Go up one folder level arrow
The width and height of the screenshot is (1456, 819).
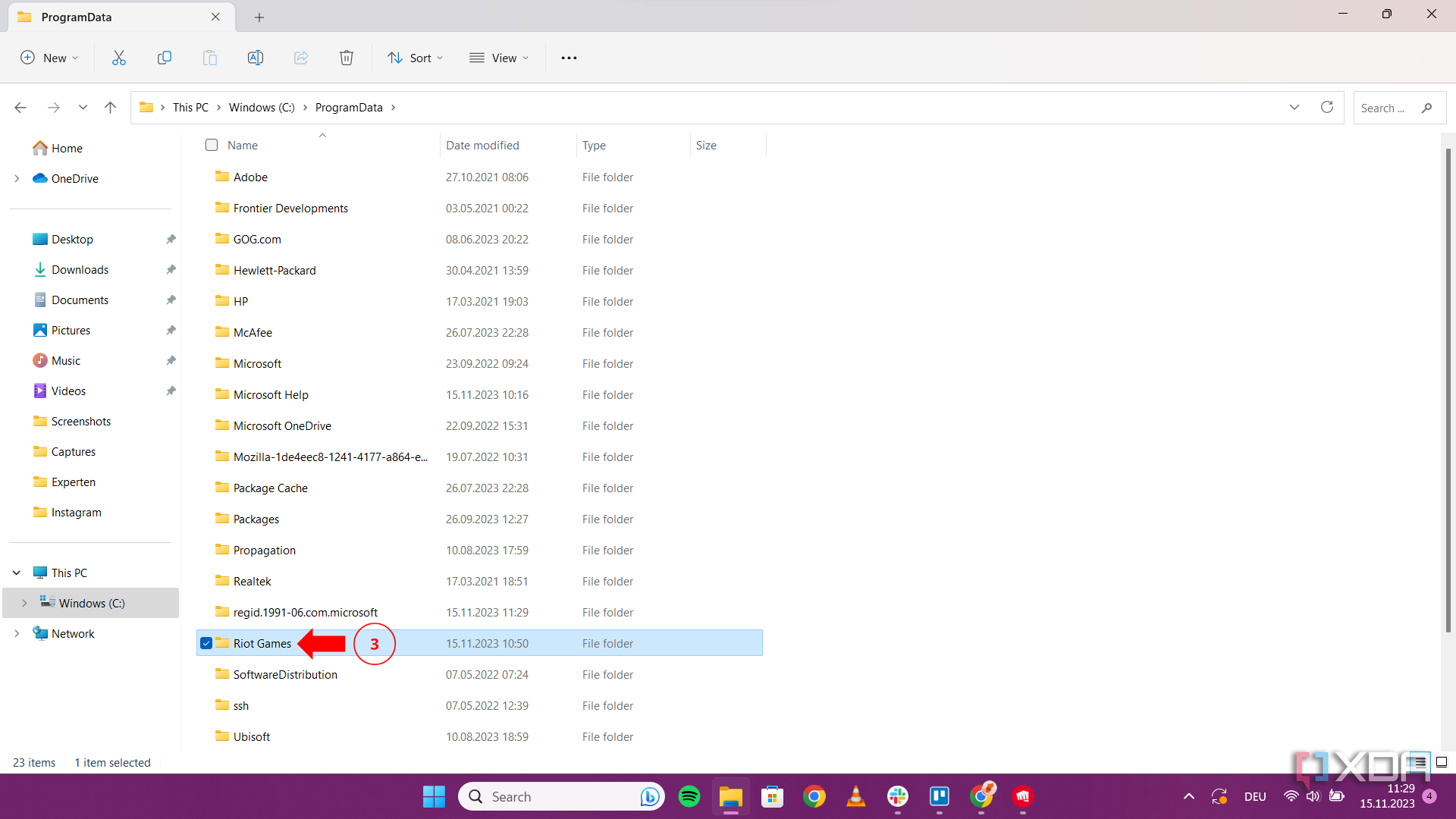click(x=111, y=108)
